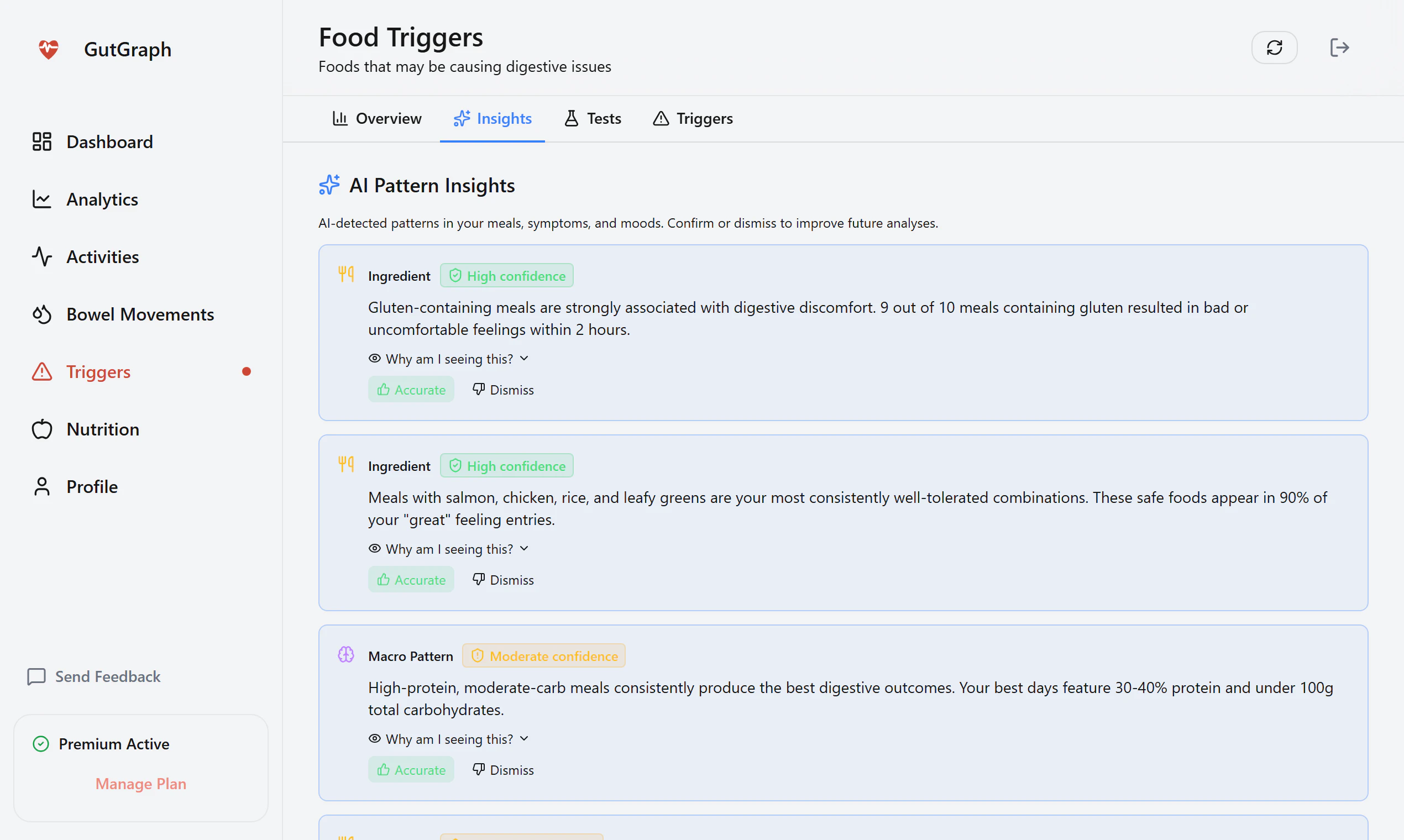This screenshot has width=1404, height=840.
Task: Click the refresh icon in the header
Action: (x=1274, y=48)
